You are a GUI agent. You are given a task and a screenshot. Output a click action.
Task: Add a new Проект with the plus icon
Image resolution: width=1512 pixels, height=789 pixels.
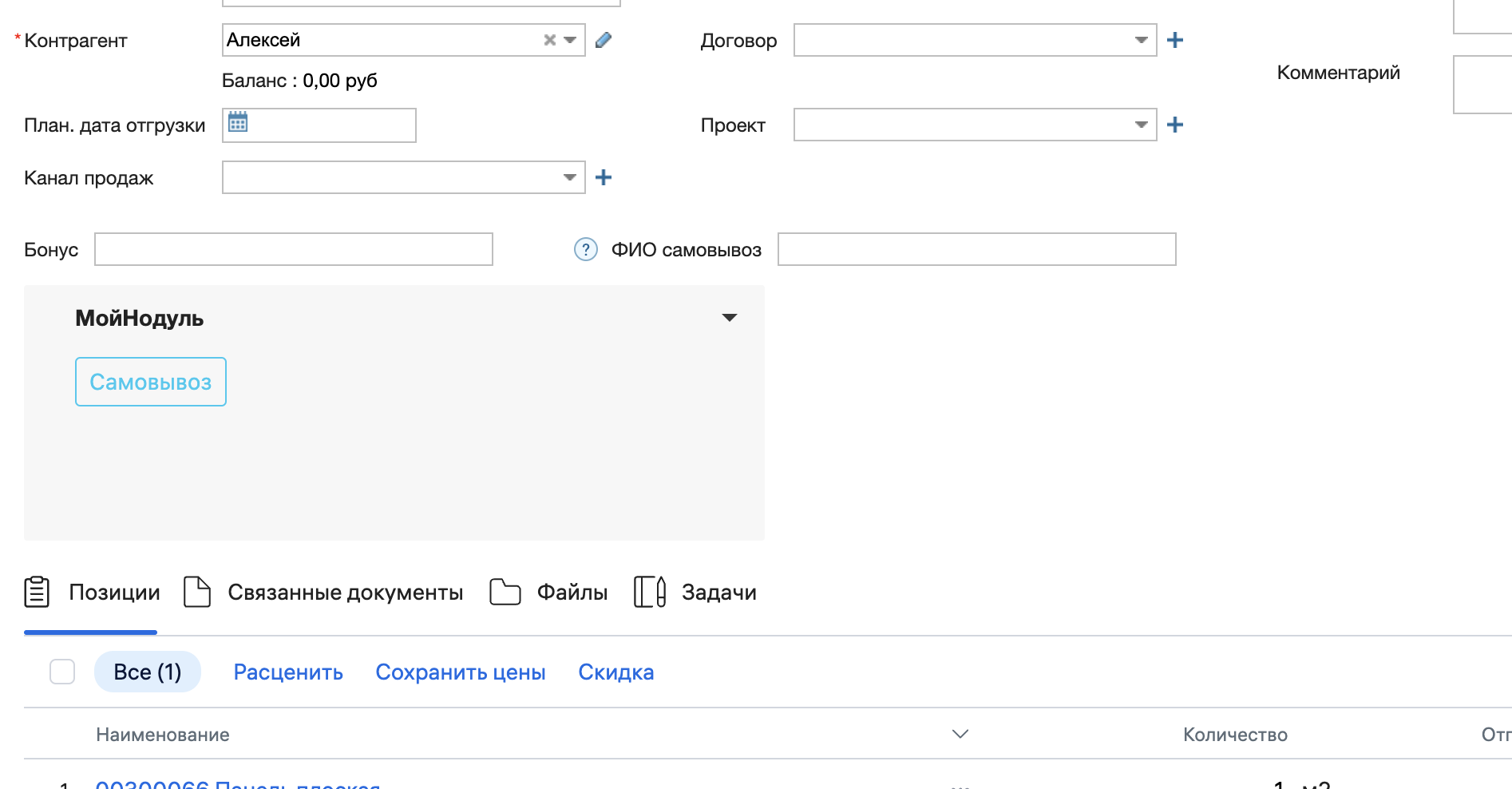point(1174,125)
